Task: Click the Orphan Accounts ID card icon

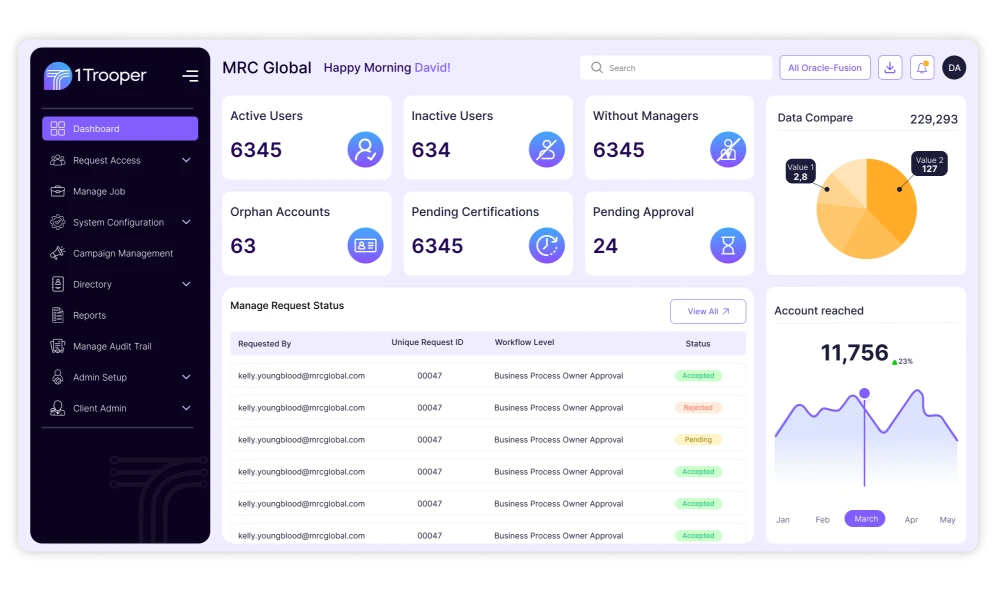Action: pos(365,245)
